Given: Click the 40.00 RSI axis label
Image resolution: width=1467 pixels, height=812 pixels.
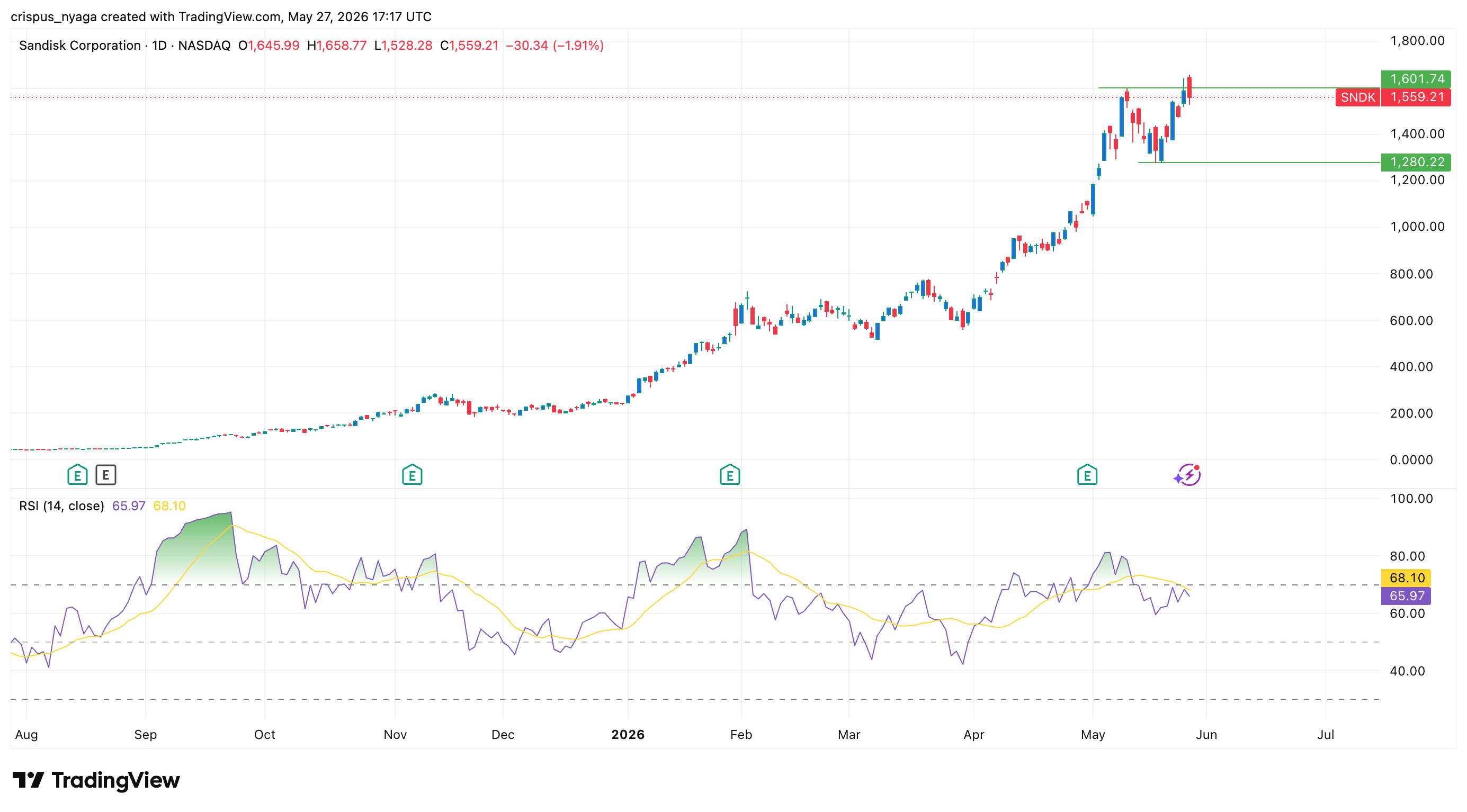Looking at the screenshot, I should pyautogui.click(x=1407, y=671).
